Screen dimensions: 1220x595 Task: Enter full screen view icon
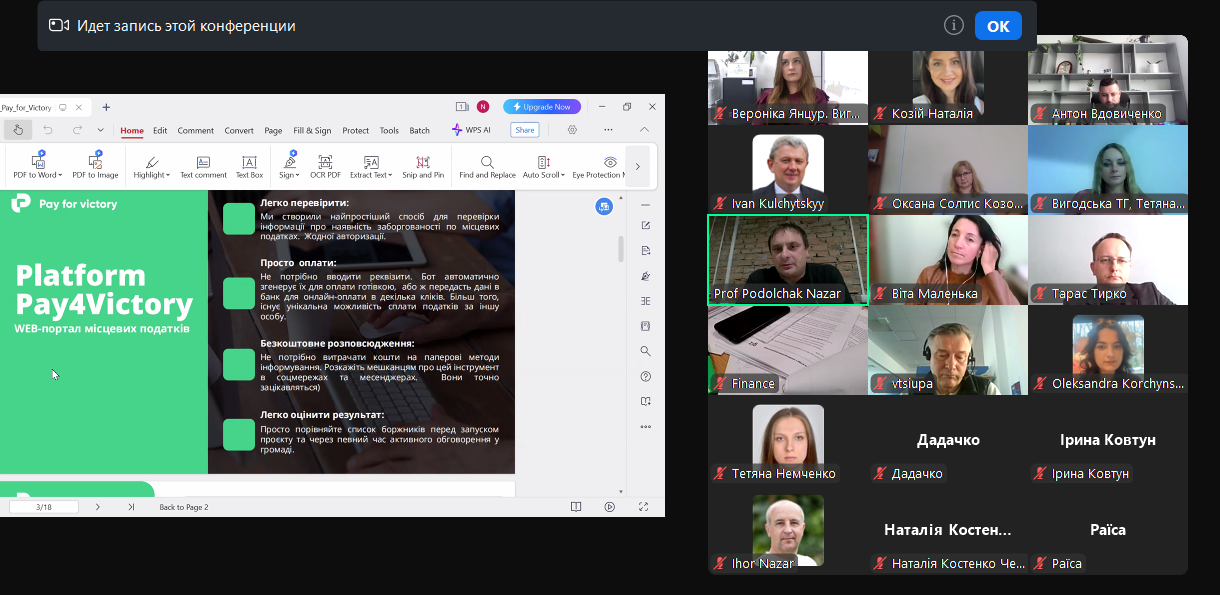click(x=643, y=507)
